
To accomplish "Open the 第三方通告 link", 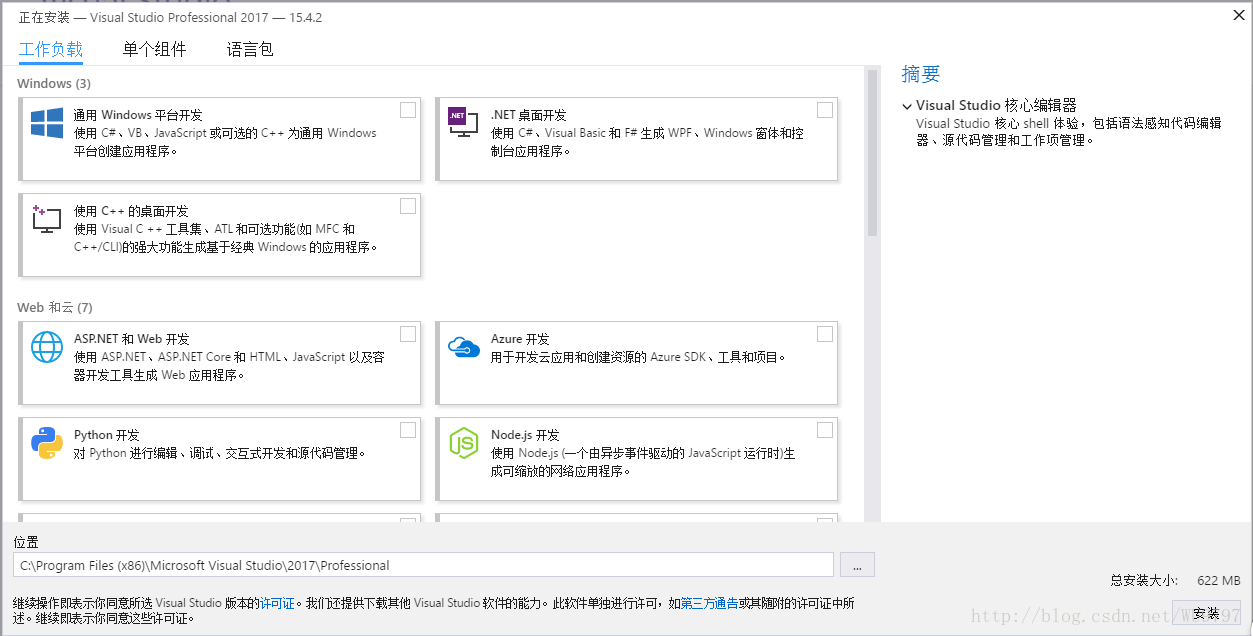I will (x=709, y=603).
